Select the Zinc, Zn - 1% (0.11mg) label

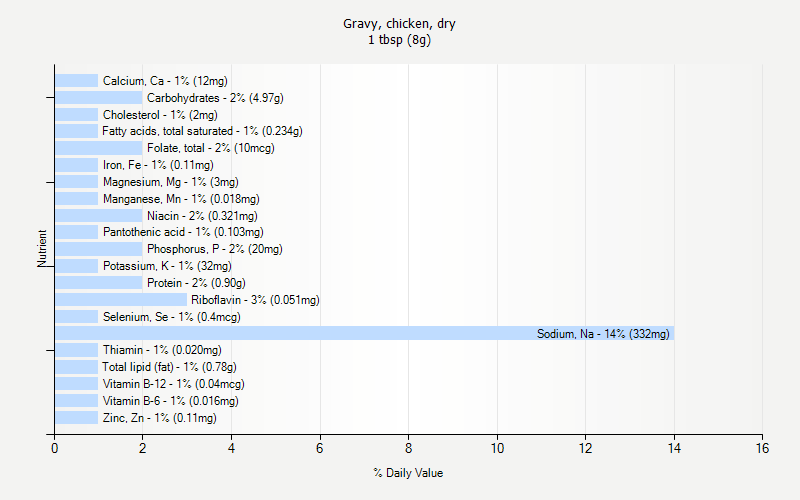(160, 418)
